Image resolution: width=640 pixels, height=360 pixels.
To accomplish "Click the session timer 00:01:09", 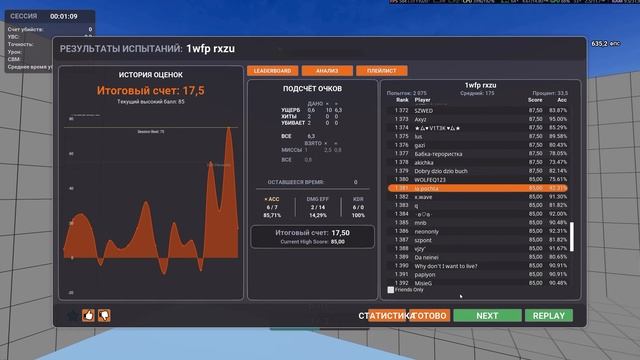I will 64,16.
